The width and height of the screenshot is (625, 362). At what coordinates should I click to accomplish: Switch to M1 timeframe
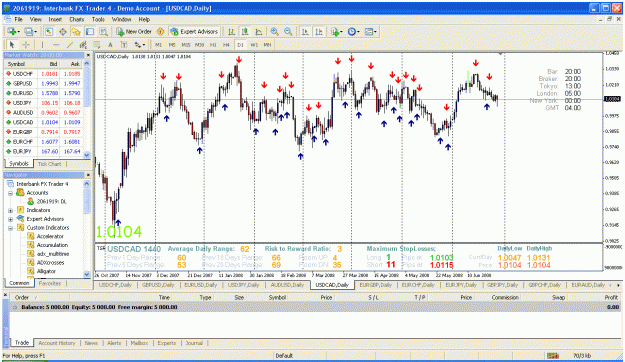[159, 45]
